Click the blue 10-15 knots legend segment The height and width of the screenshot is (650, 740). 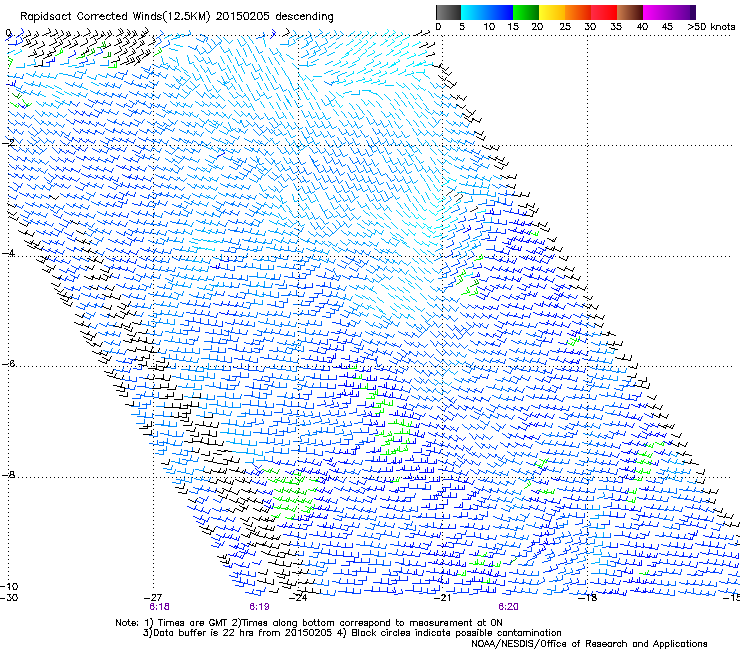click(x=500, y=12)
